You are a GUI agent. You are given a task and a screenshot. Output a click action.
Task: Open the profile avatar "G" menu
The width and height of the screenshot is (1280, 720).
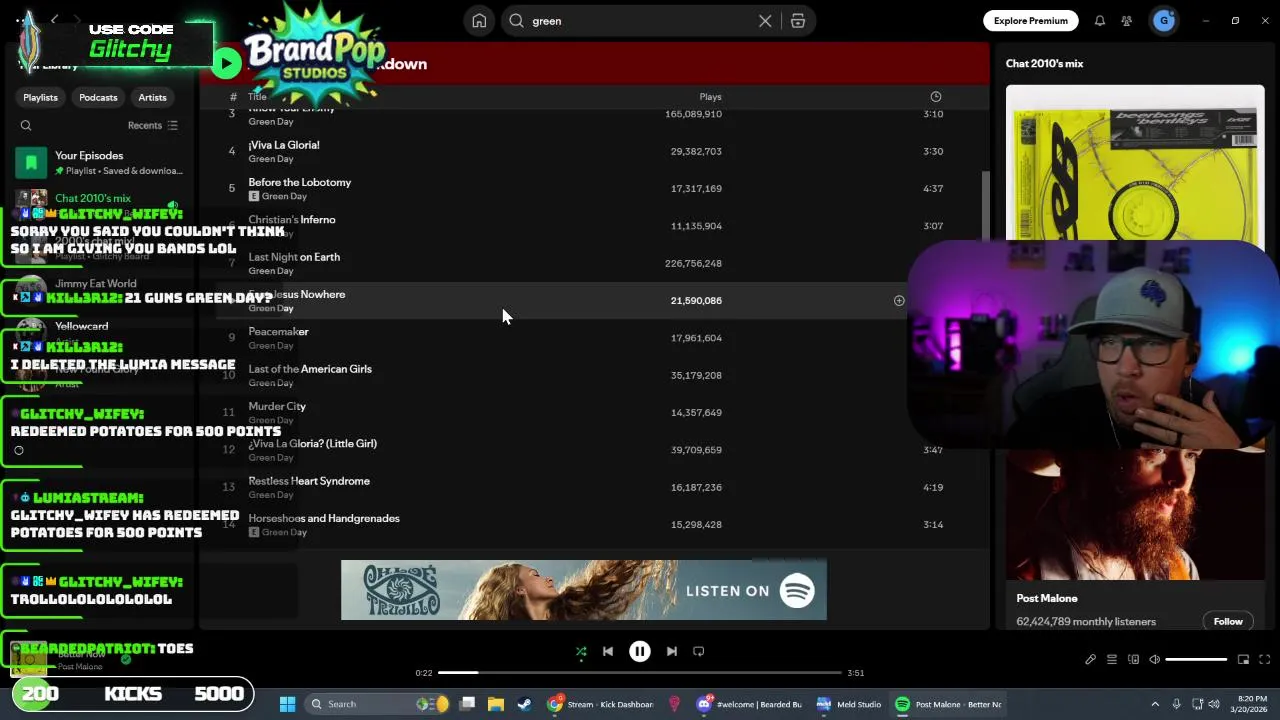click(x=1163, y=21)
